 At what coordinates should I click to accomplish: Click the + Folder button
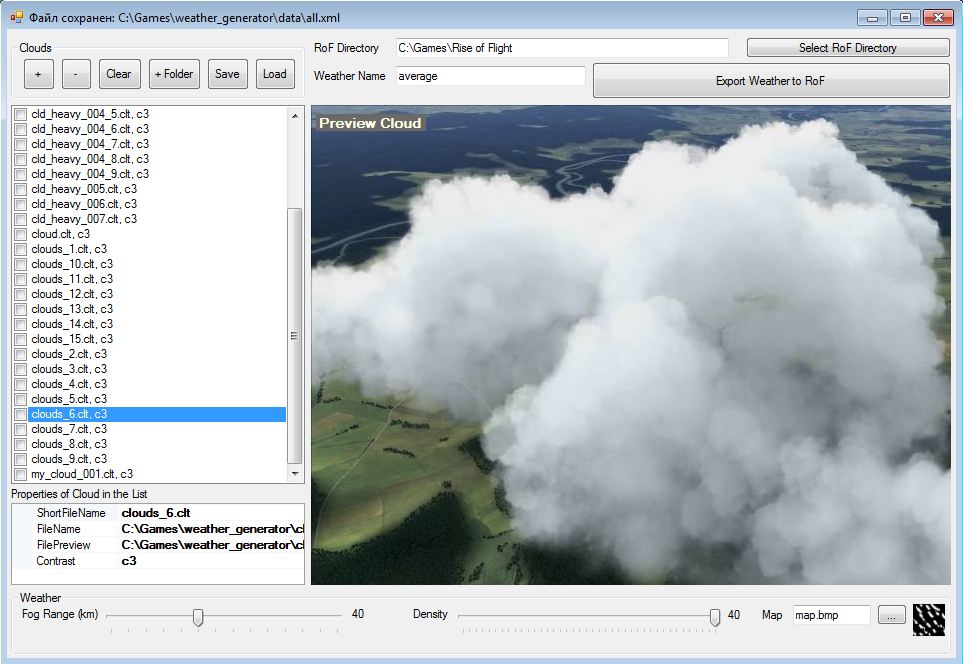pyautogui.click(x=174, y=74)
